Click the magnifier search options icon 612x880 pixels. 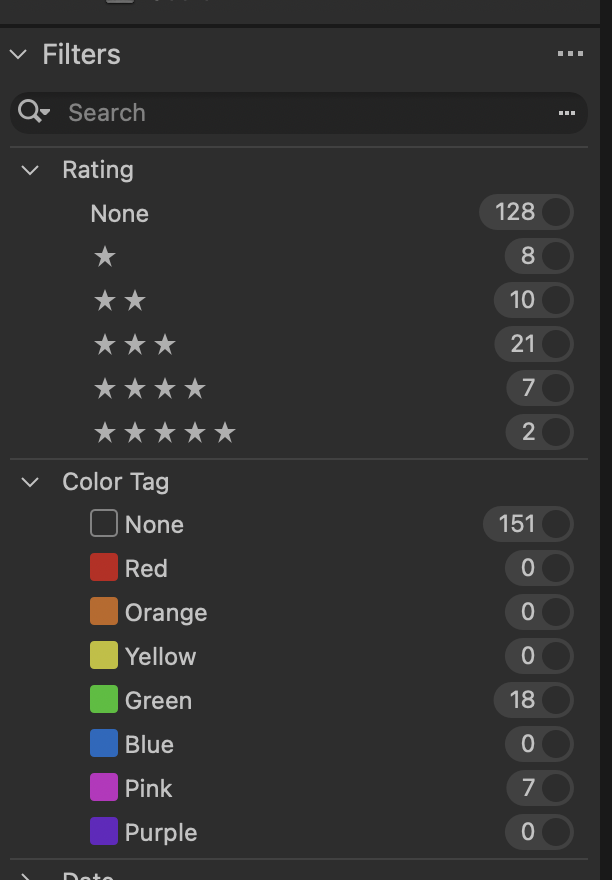click(33, 112)
